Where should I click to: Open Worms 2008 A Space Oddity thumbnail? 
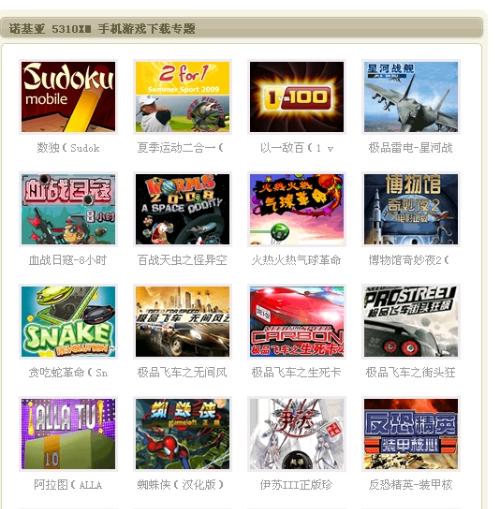point(183,209)
